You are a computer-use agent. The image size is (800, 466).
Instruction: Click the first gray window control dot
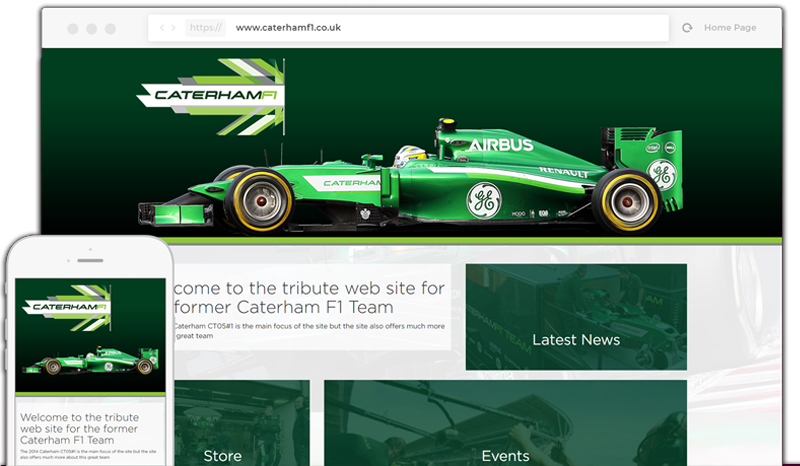point(73,29)
